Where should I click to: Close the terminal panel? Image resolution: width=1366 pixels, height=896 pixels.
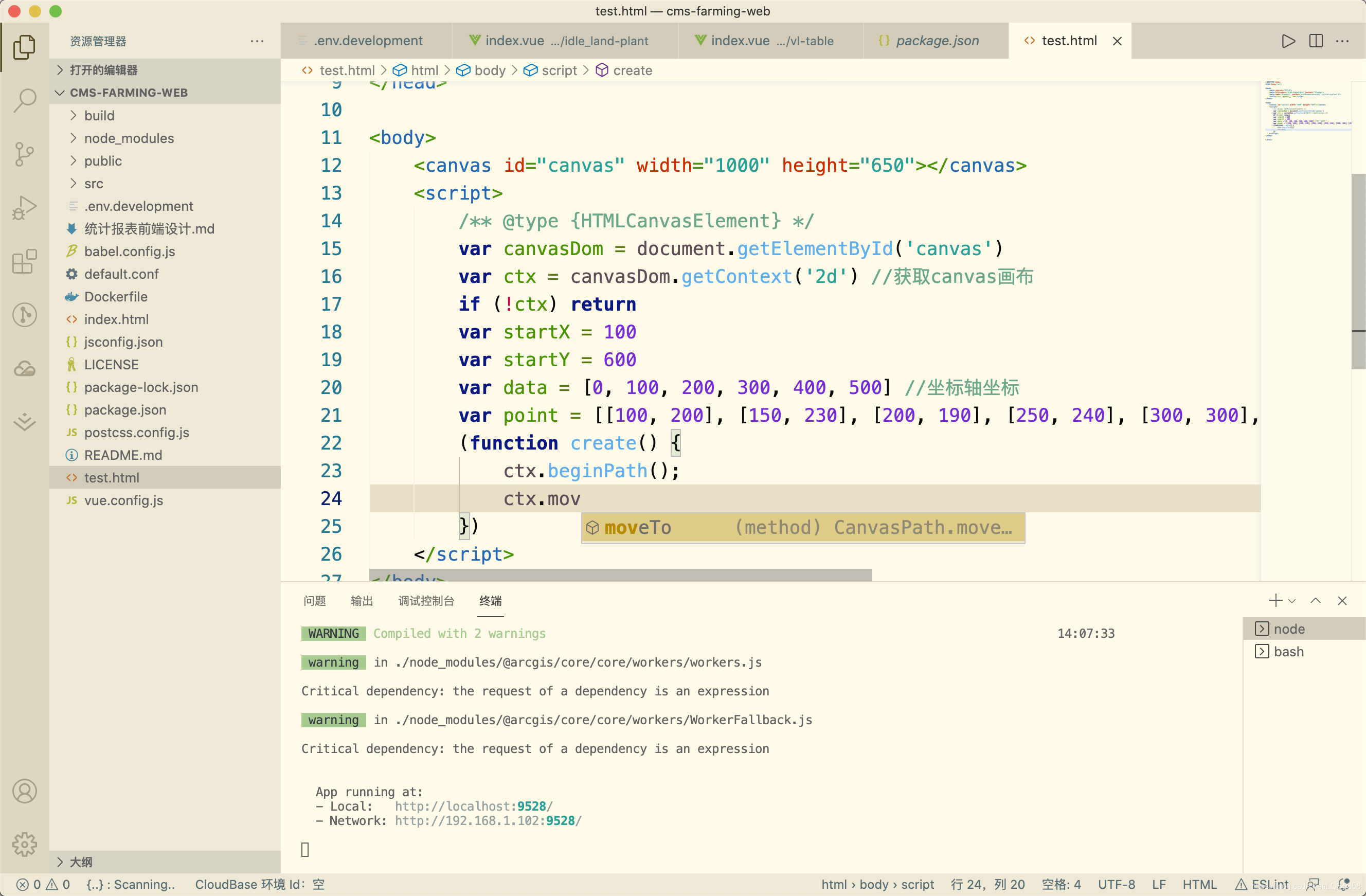1342,600
